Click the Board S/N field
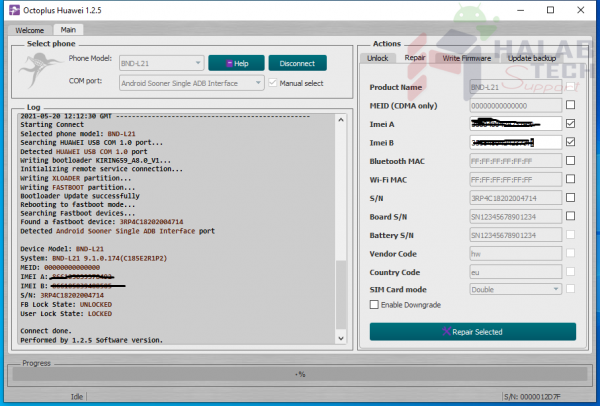The height and width of the screenshot is (406, 600). (515, 217)
